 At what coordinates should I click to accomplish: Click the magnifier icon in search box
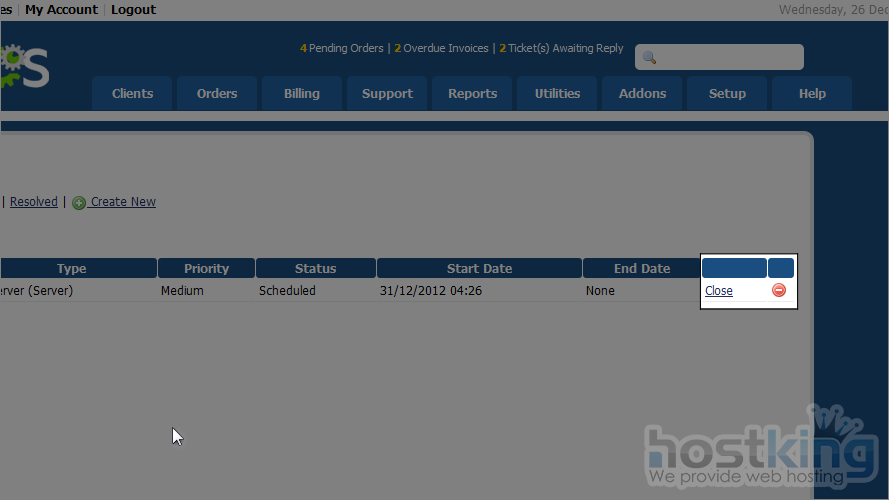click(x=649, y=58)
